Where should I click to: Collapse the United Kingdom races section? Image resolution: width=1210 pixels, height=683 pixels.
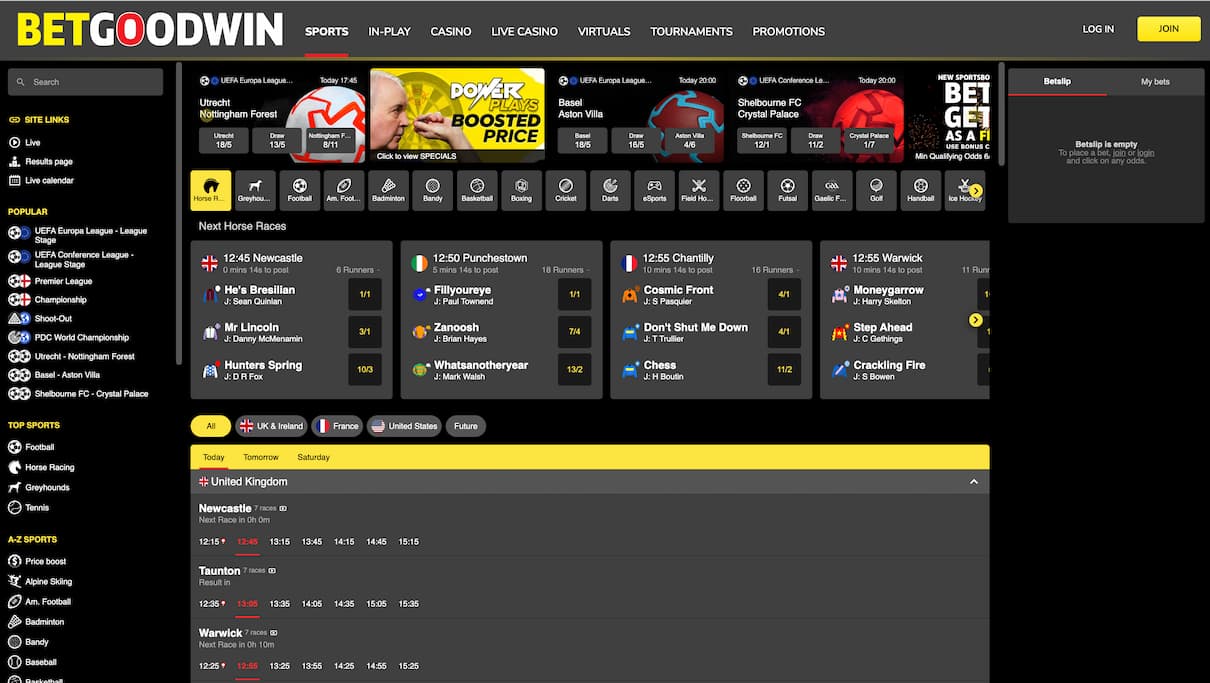point(973,481)
